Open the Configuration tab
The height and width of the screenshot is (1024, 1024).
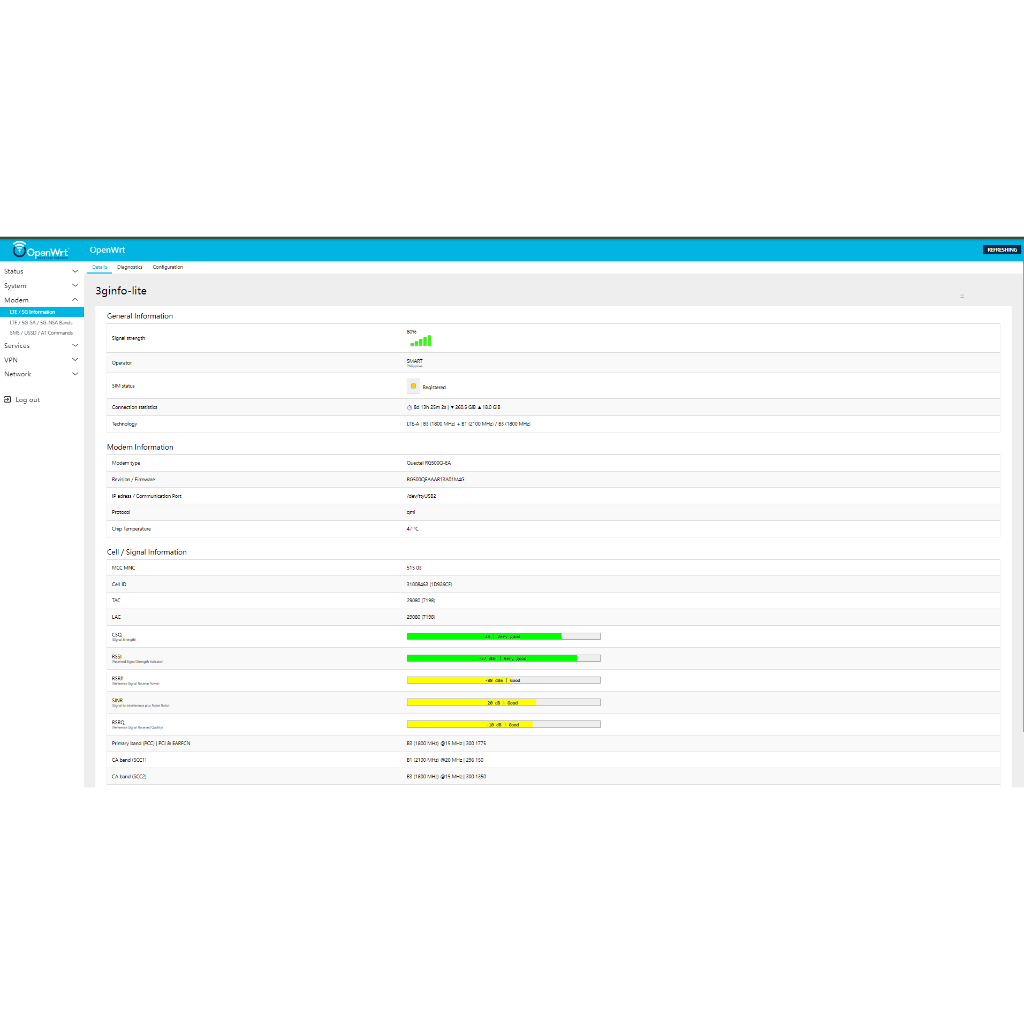tap(168, 267)
